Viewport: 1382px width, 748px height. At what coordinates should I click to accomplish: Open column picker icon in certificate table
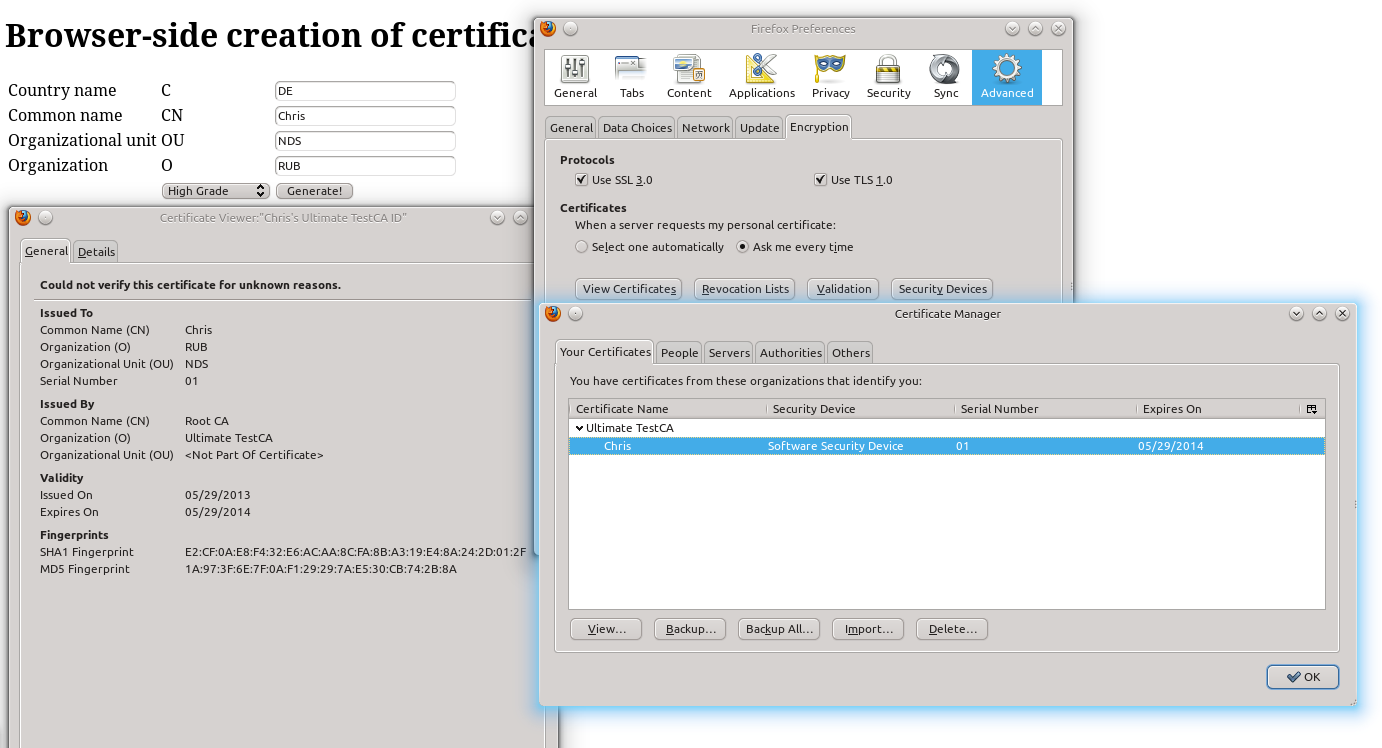(x=1312, y=409)
